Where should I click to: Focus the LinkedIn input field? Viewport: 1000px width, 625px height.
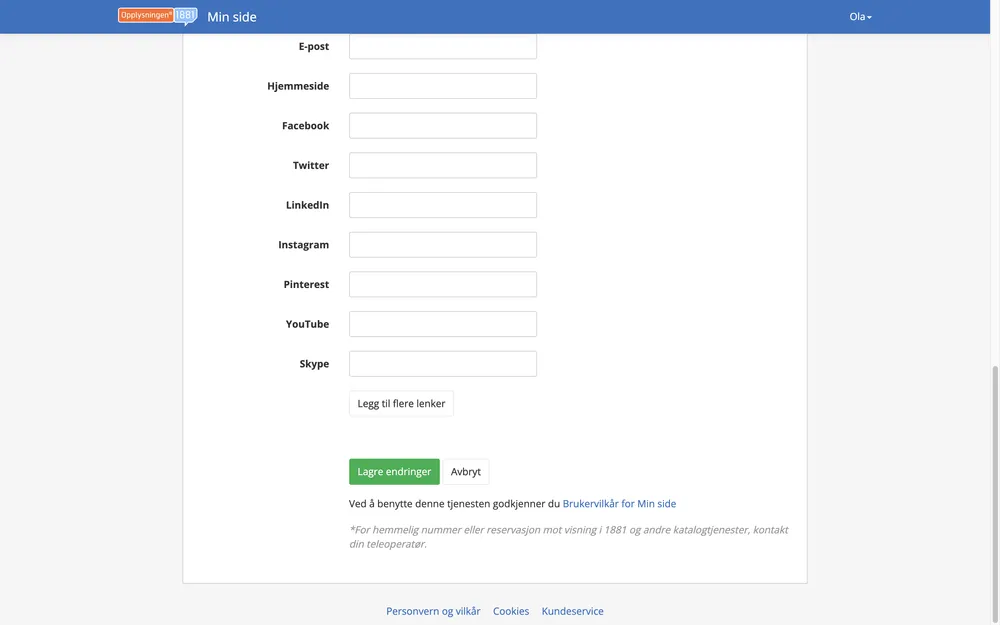(x=442, y=205)
